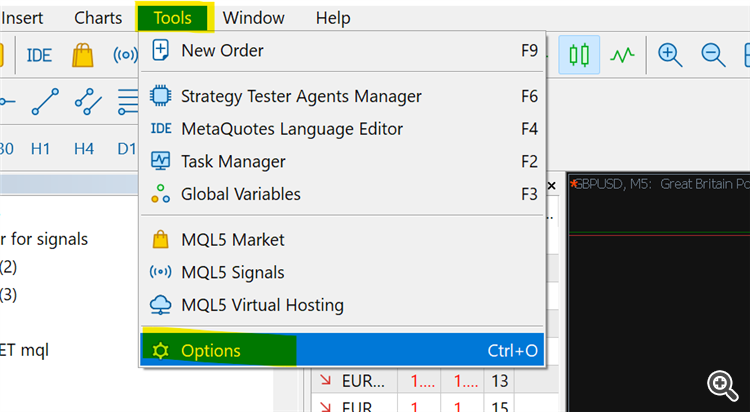Screen dimensions: 750x412
Task: Open the Help menu
Action: pos(333,18)
